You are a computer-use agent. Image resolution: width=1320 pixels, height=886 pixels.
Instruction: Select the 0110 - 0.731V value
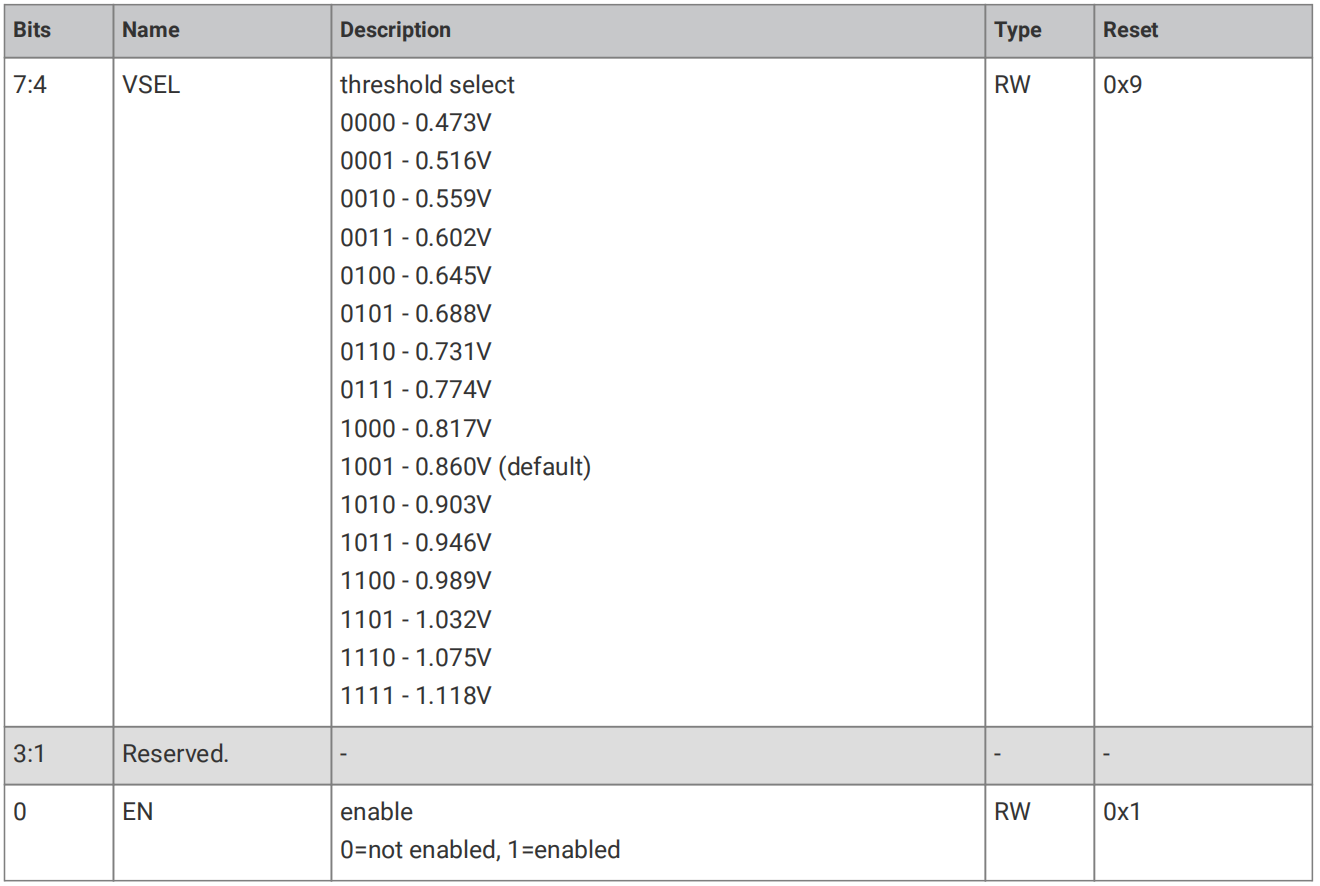[x=416, y=351]
